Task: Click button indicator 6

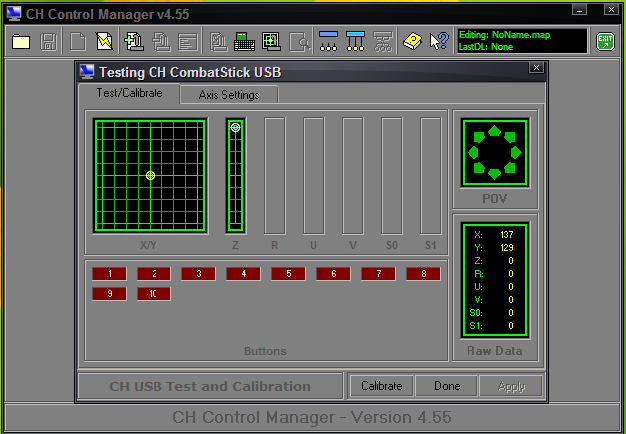Action: point(333,274)
